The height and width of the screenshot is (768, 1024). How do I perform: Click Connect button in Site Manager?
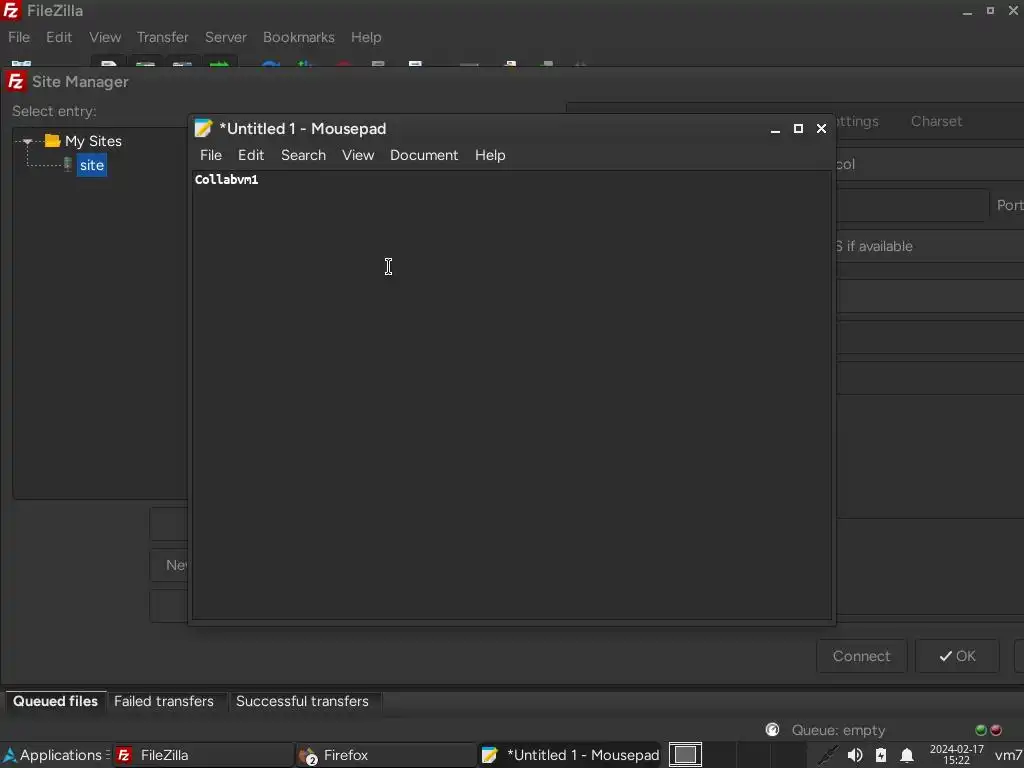click(x=861, y=656)
